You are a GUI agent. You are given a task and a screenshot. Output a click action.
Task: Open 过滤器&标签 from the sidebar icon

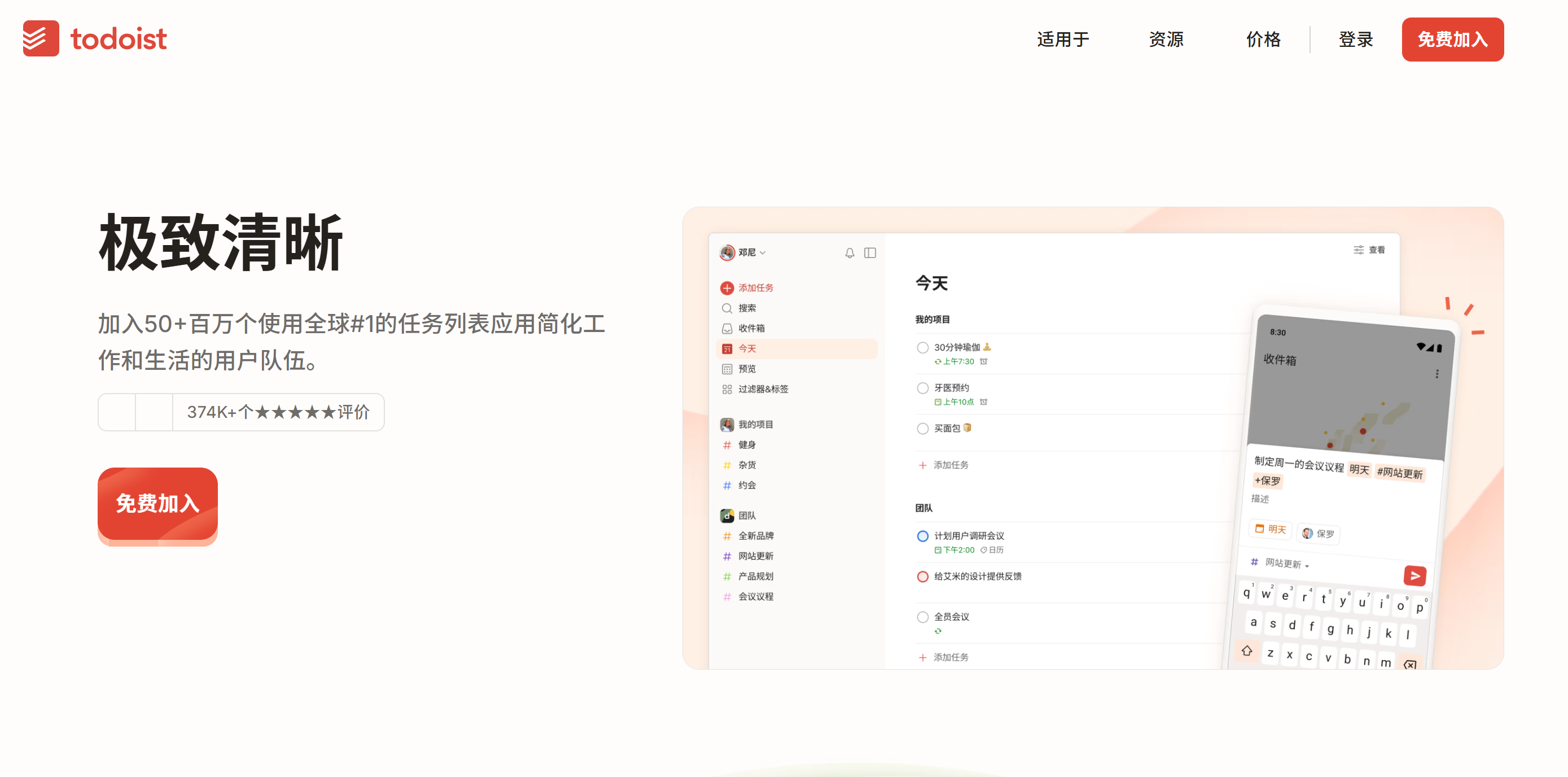728,388
